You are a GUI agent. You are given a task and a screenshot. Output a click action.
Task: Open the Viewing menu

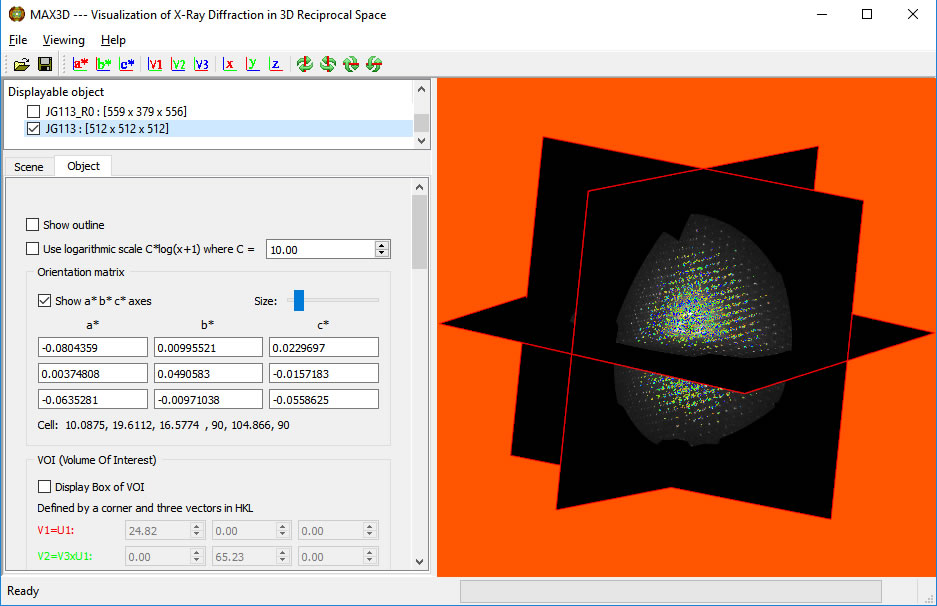point(63,40)
